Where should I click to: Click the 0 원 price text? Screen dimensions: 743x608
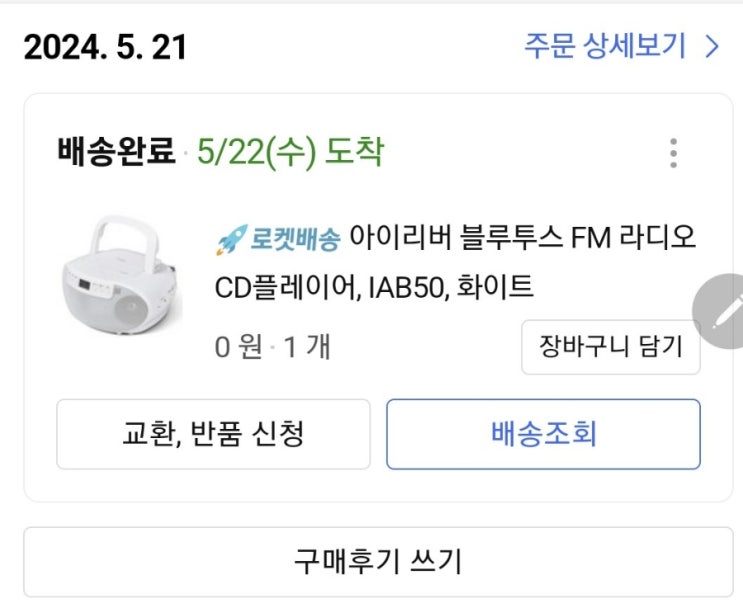click(x=238, y=347)
